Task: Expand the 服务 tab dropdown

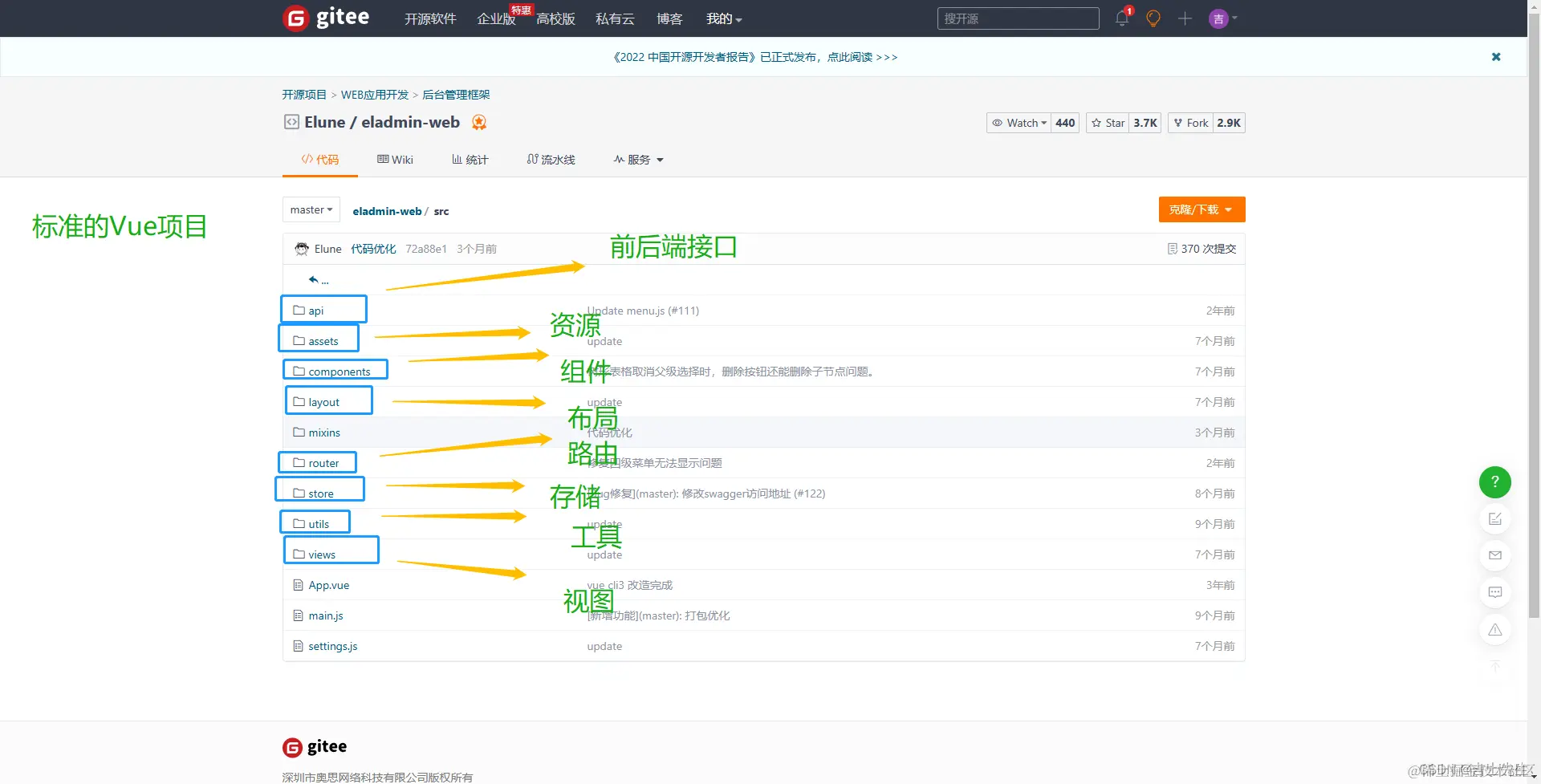Action: point(638,160)
